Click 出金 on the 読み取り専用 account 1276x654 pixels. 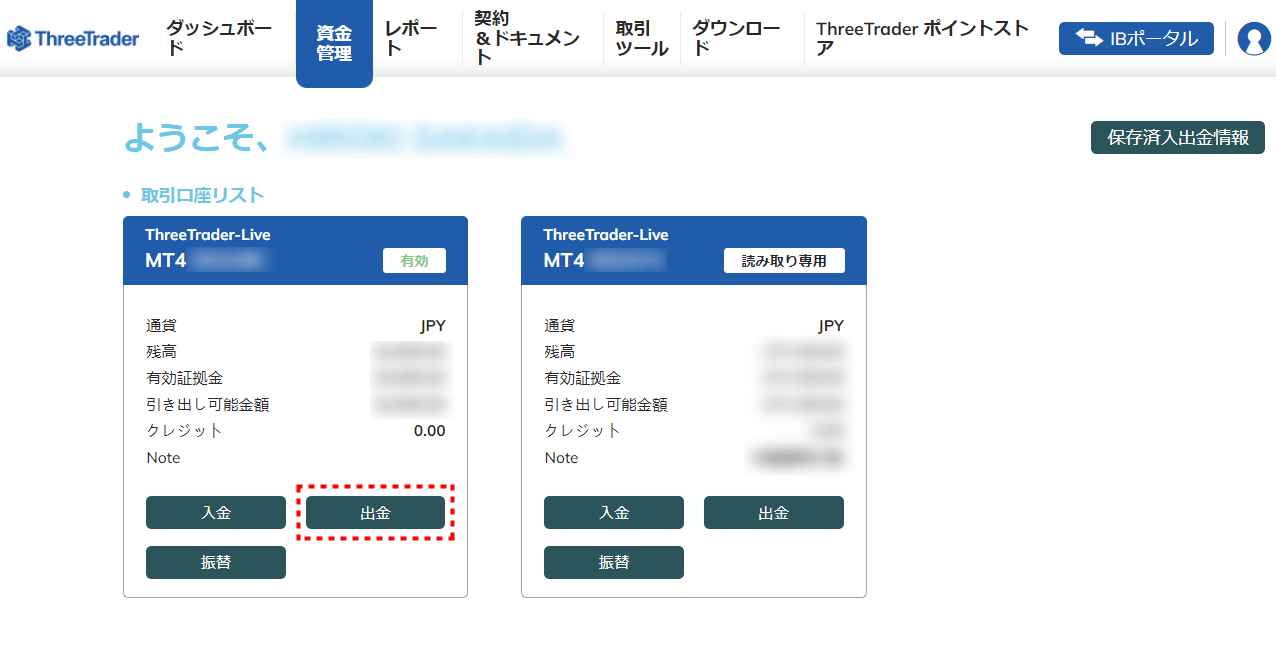(x=774, y=512)
